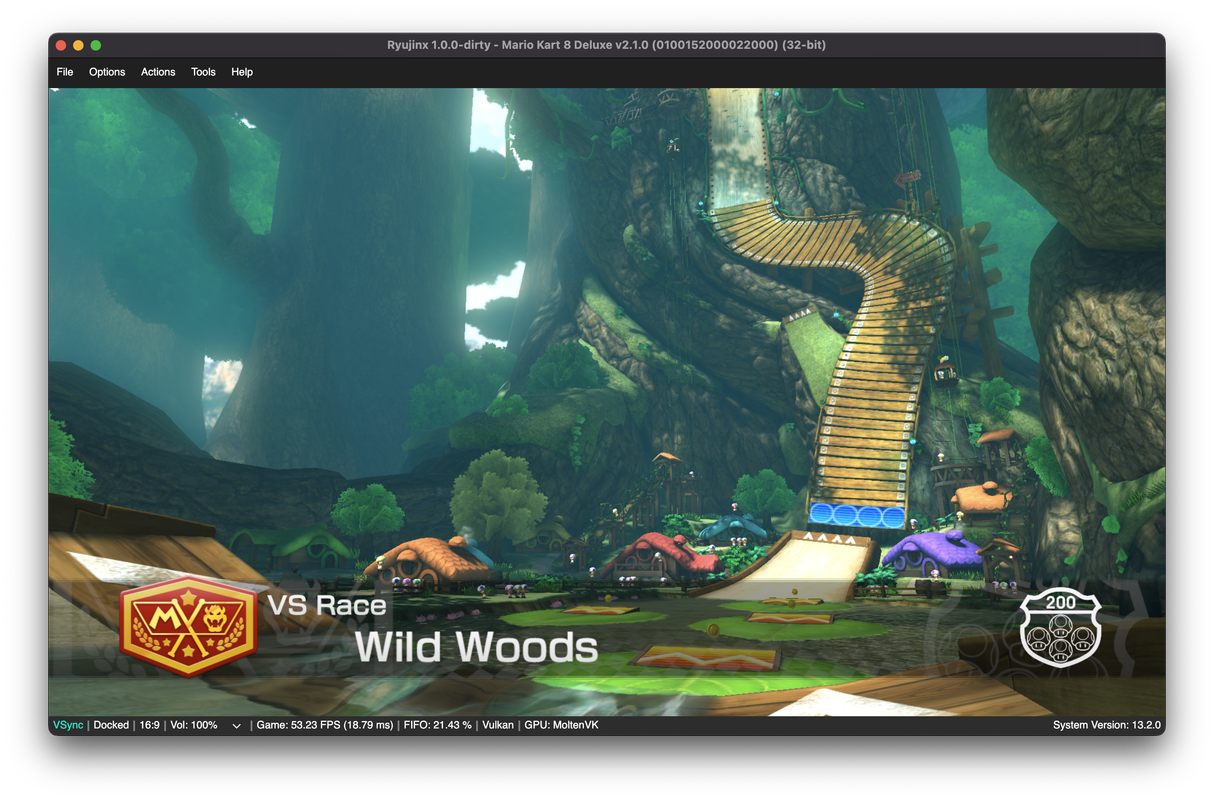
Task: Click the Vulkan backend label
Action: 498,725
